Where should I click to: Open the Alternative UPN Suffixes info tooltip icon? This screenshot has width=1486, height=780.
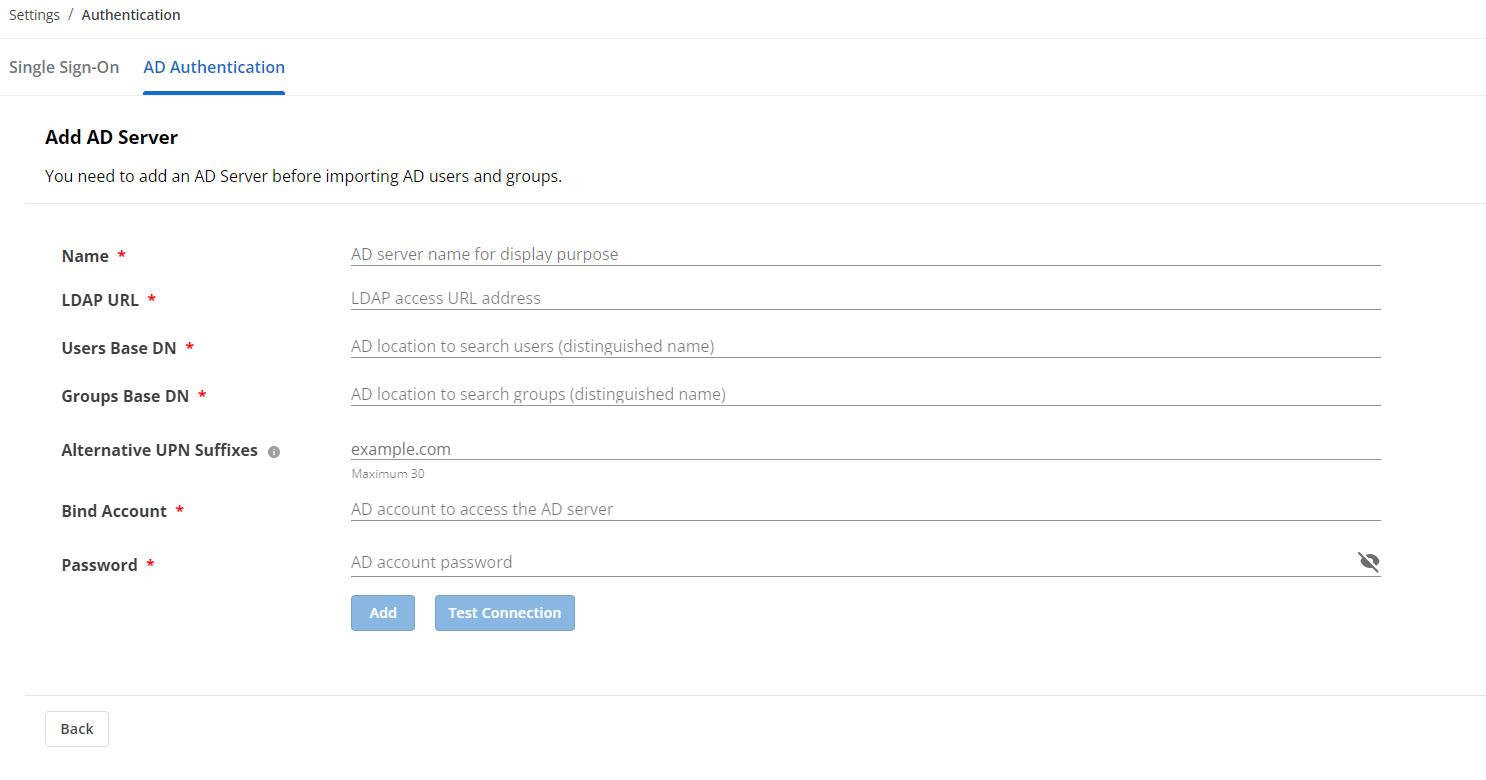click(x=274, y=451)
